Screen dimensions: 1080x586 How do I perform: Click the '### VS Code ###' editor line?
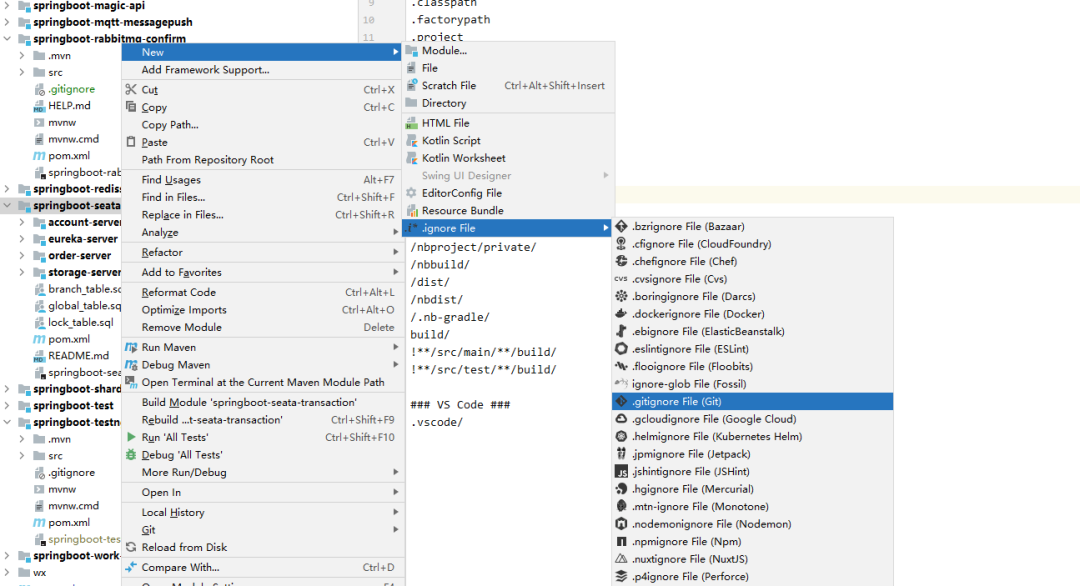460,404
